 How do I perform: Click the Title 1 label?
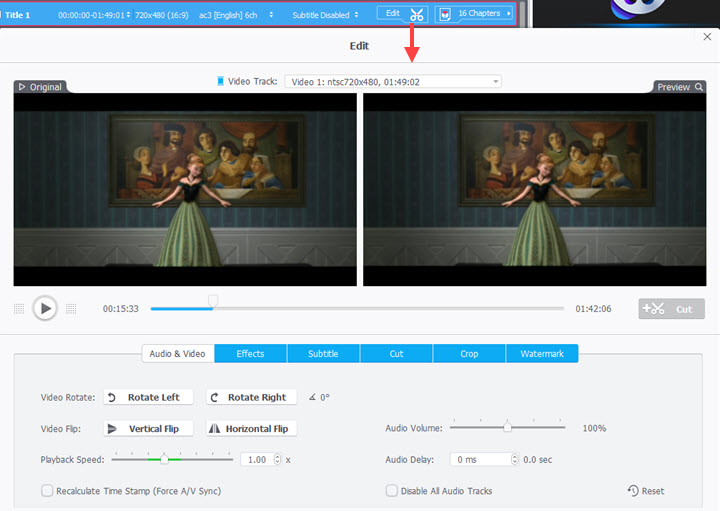point(17,15)
